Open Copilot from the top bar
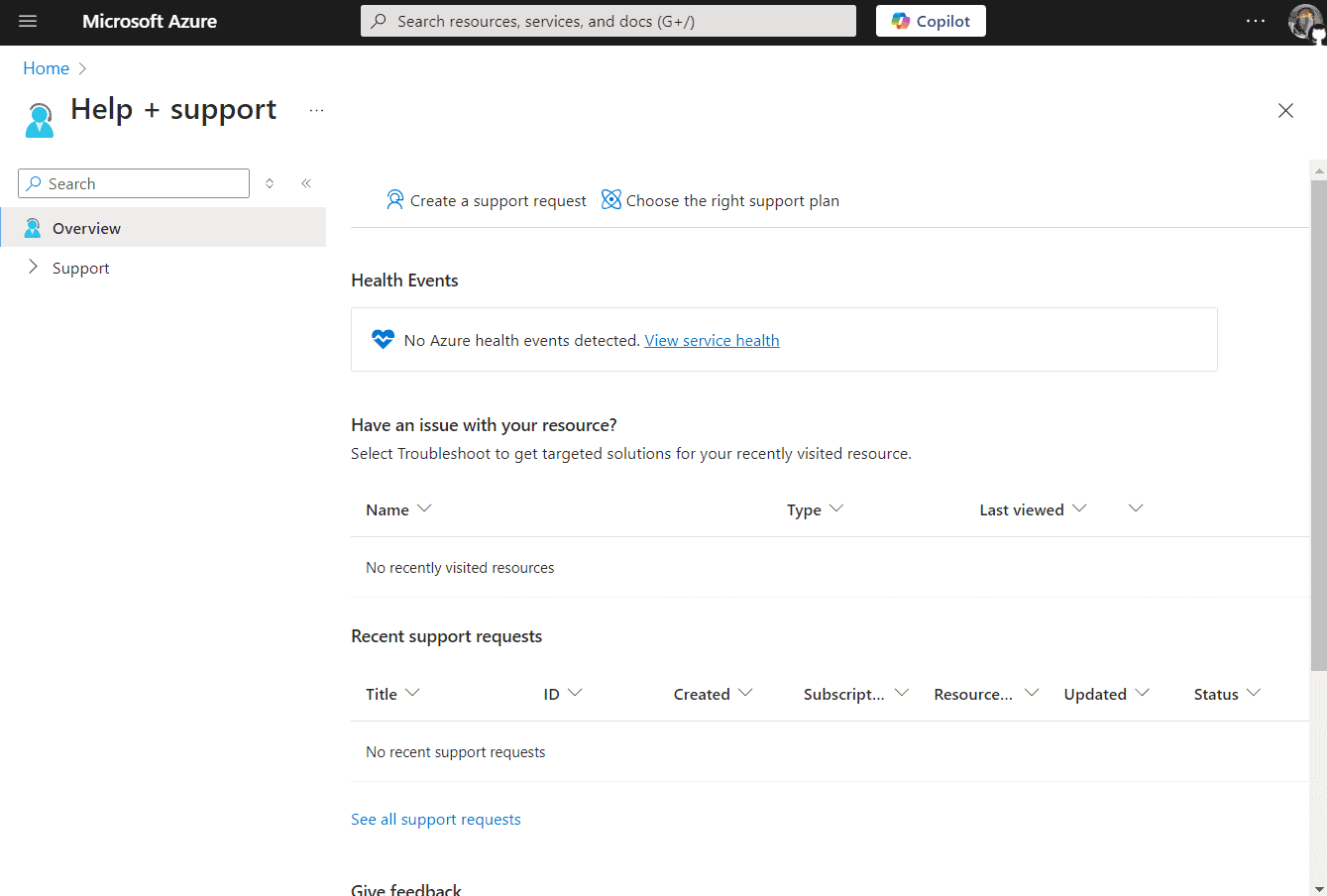Screen dimensions: 1327x896 [x=931, y=21]
